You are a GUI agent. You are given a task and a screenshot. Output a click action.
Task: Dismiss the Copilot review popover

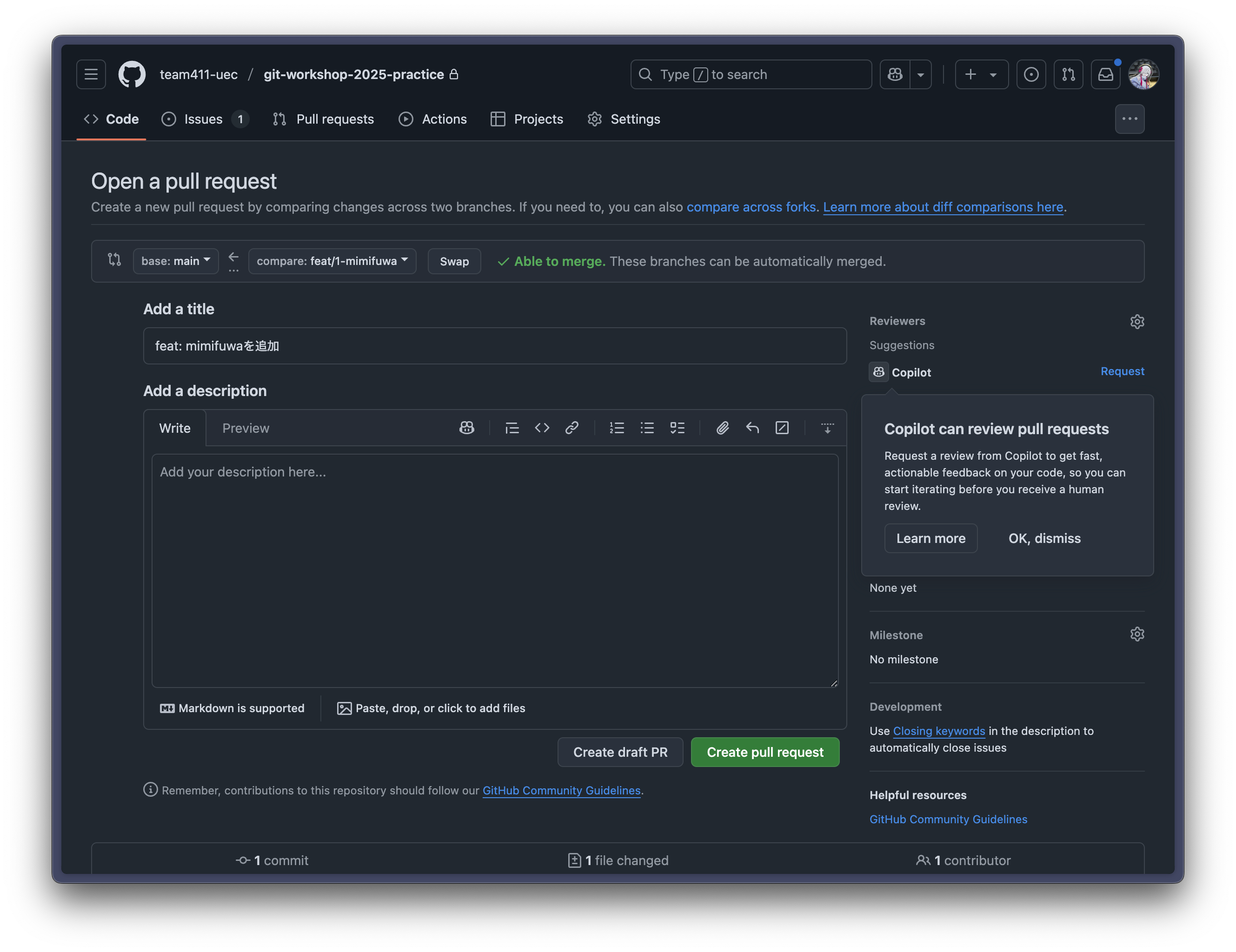click(1044, 538)
